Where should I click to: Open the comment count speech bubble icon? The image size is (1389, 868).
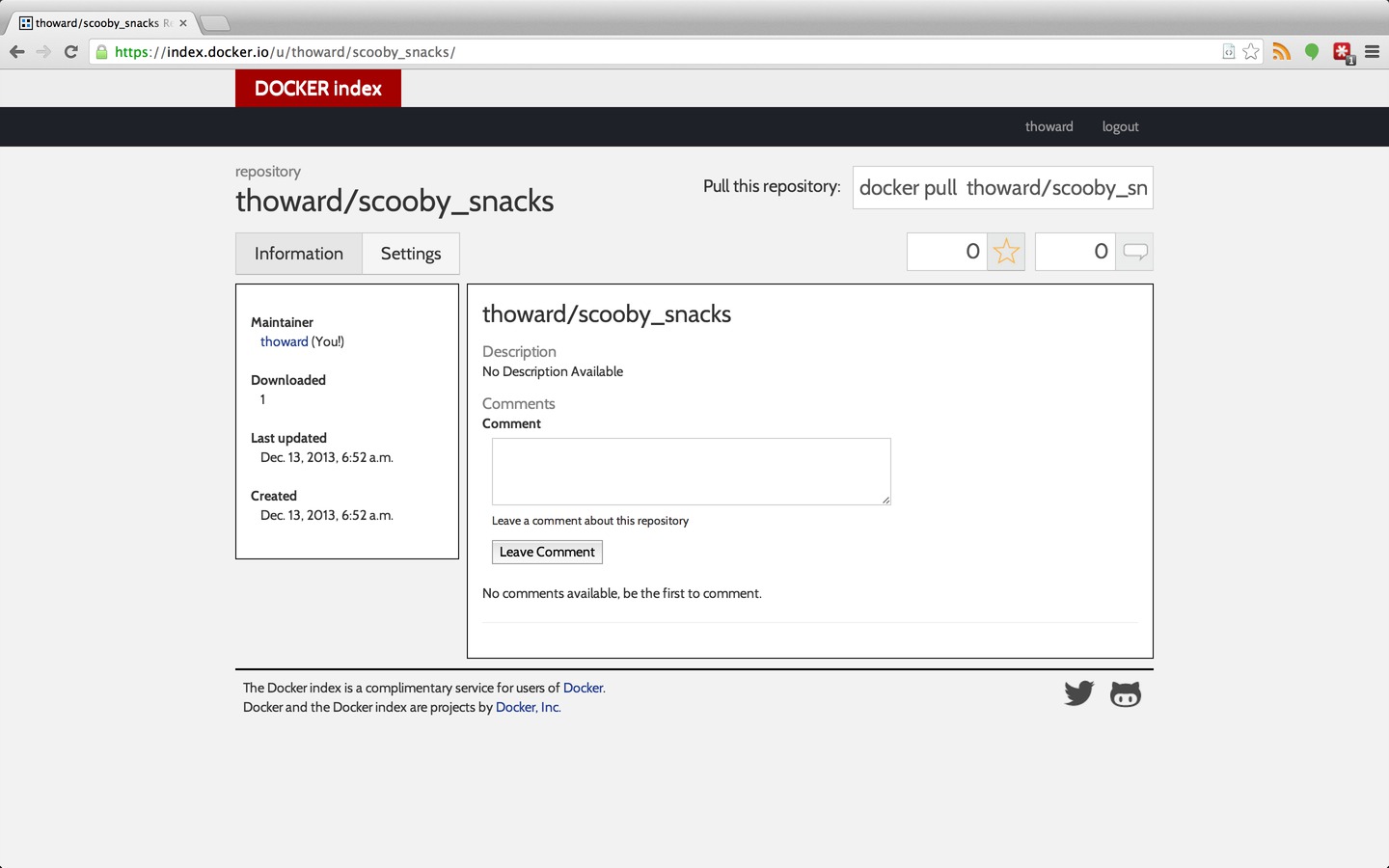pos(1134,251)
